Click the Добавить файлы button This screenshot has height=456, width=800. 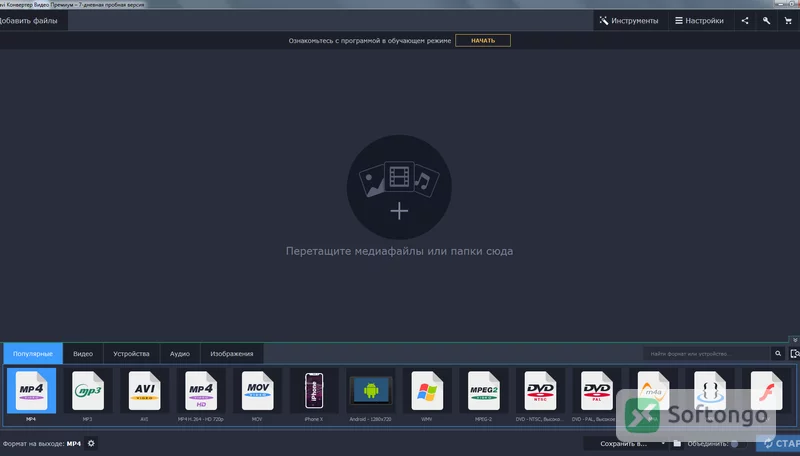(x=32, y=21)
